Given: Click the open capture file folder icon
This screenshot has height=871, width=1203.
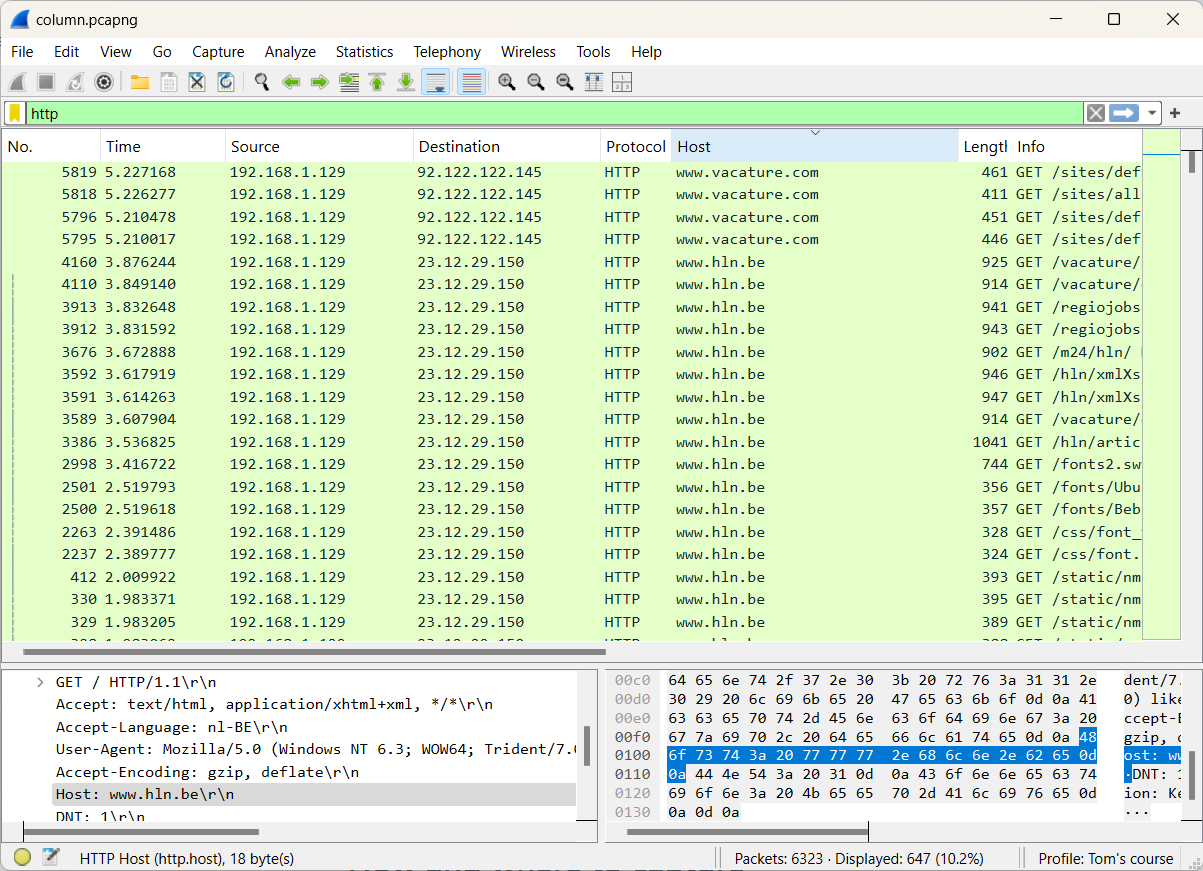Looking at the screenshot, I should pyautogui.click(x=140, y=82).
